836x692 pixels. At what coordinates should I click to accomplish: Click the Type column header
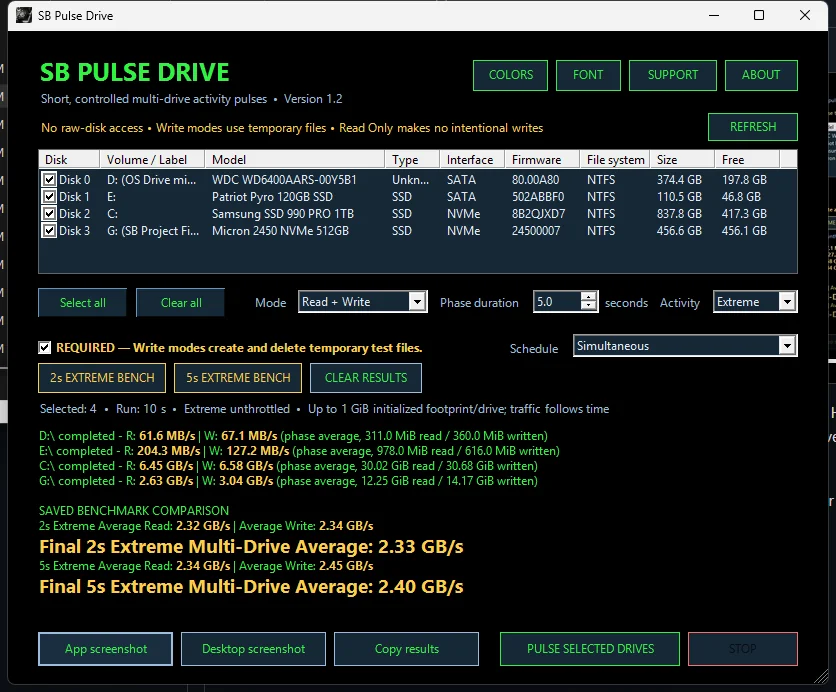[412, 159]
